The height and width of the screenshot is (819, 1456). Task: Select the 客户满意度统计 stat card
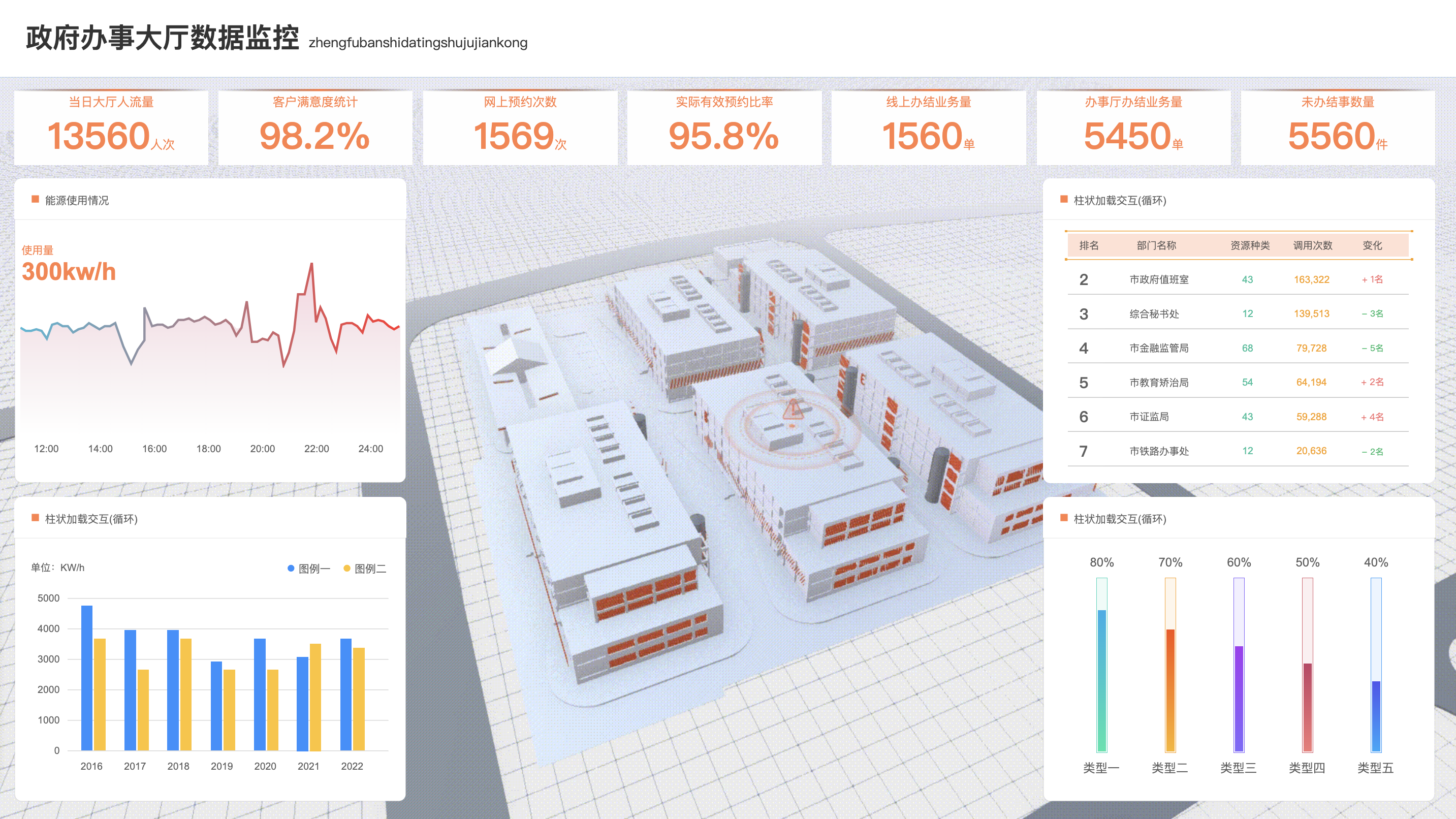pos(315,128)
